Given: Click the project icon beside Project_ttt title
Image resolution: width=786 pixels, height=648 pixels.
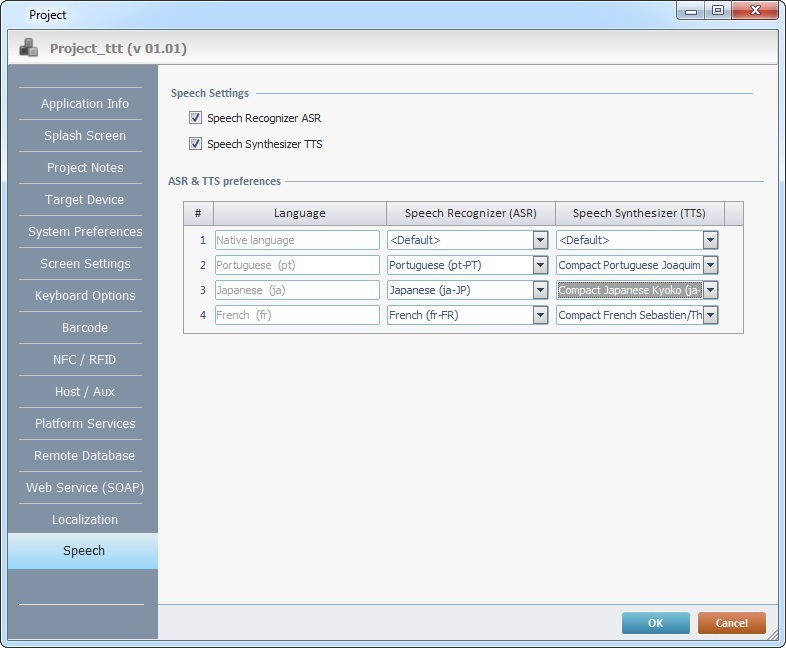Looking at the screenshot, I should pyautogui.click(x=30, y=48).
